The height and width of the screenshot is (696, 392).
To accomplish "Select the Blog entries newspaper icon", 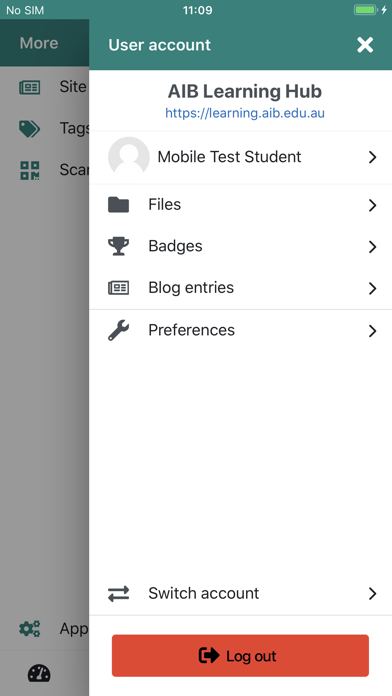I will click(x=119, y=288).
